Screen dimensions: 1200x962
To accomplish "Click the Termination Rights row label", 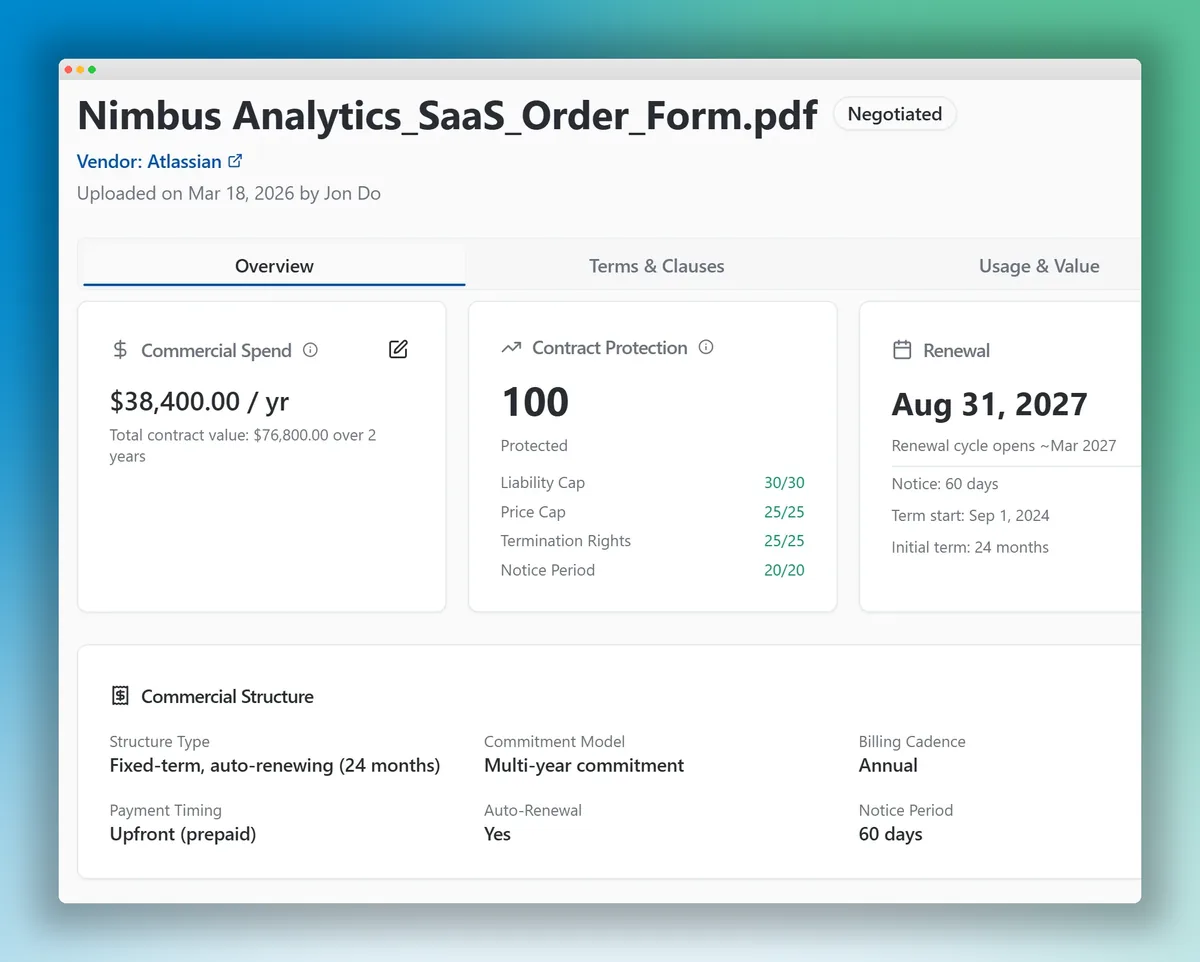I will (x=566, y=541).
